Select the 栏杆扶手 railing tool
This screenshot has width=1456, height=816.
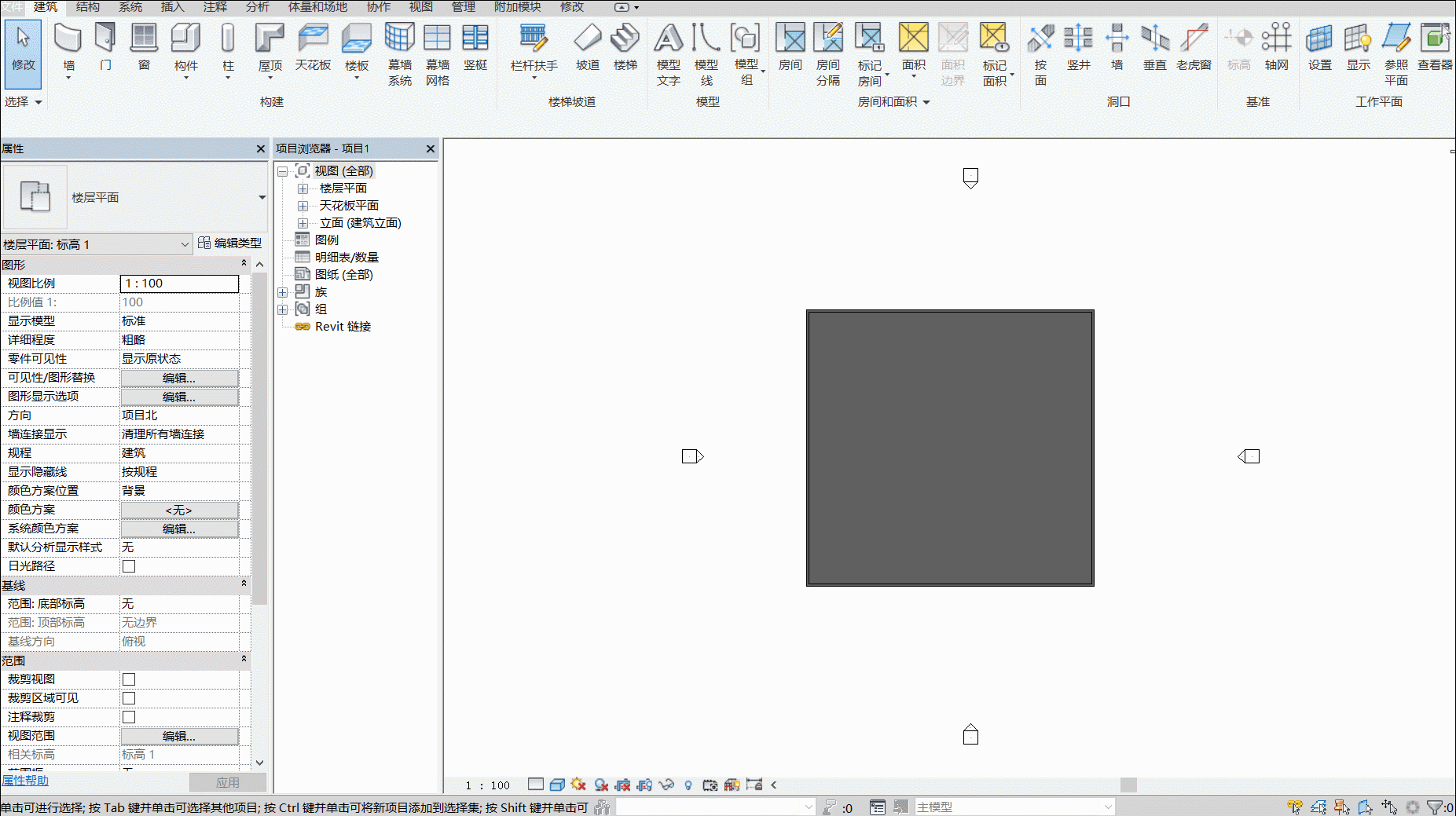(x=534, y=49)
